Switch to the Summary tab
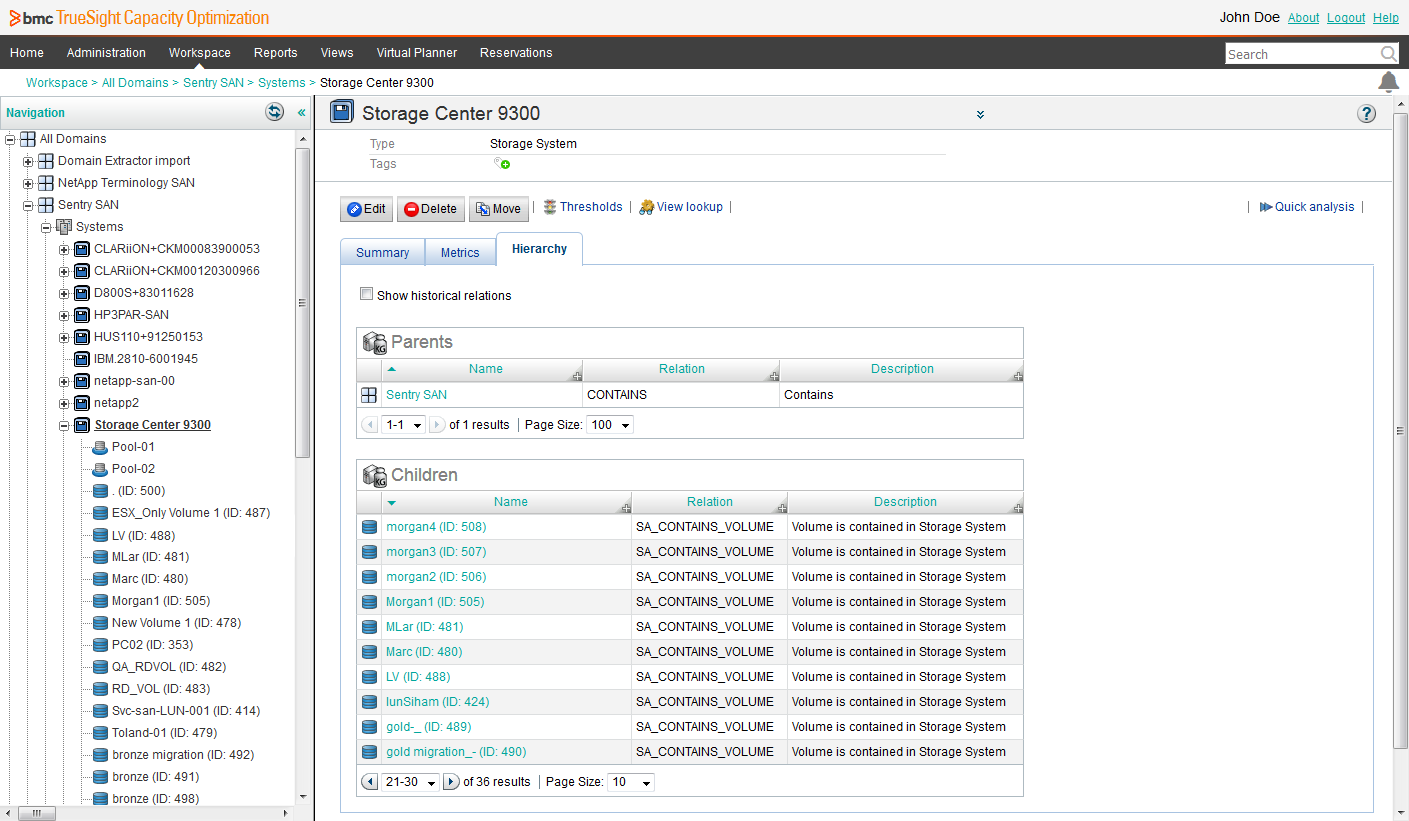 click(383, 253)
